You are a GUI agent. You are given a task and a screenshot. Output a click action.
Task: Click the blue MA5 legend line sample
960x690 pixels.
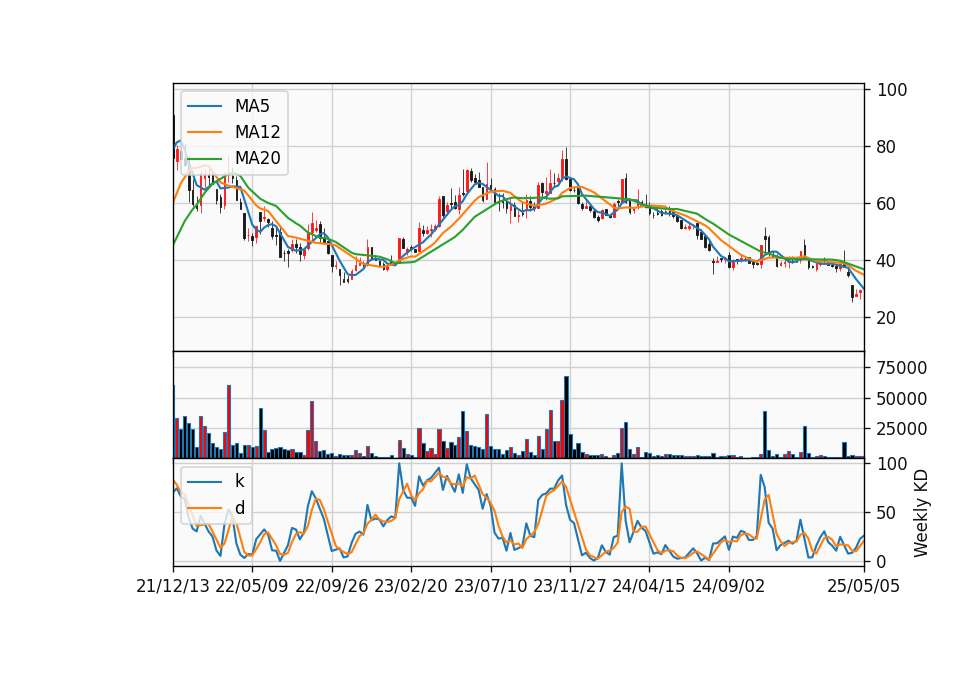tap(204, 106)
